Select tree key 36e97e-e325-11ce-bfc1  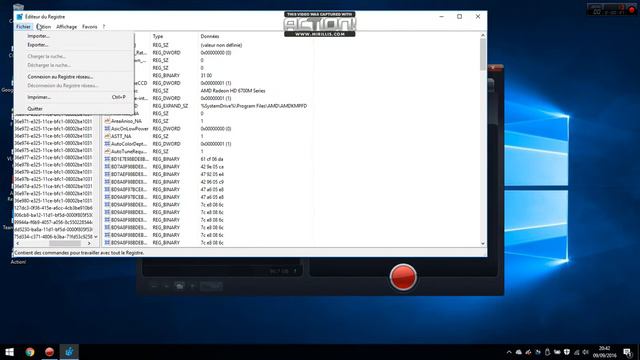(53, 193)
